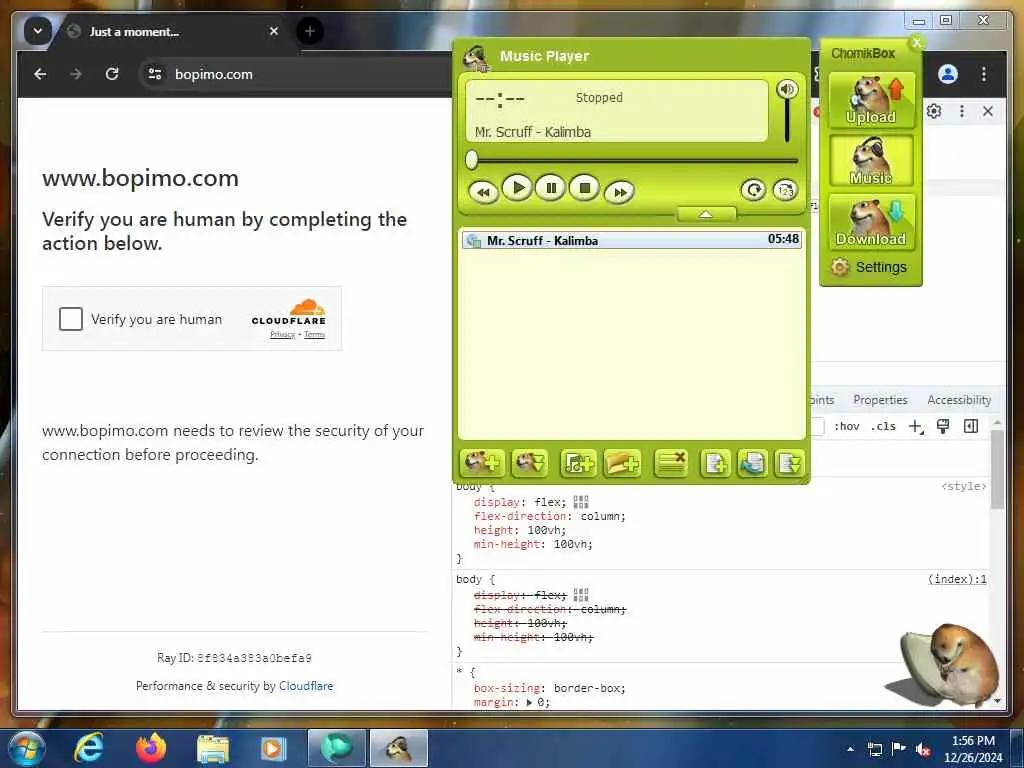Toggle the :hov element state option

(846, 426)
